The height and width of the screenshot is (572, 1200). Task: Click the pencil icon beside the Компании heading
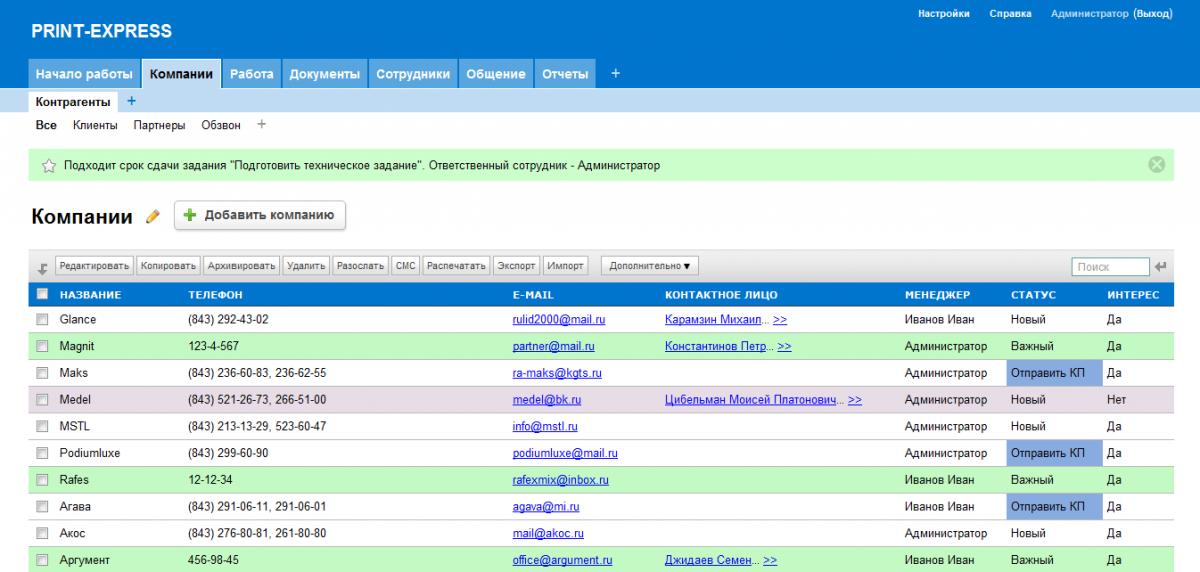(153, 216)
